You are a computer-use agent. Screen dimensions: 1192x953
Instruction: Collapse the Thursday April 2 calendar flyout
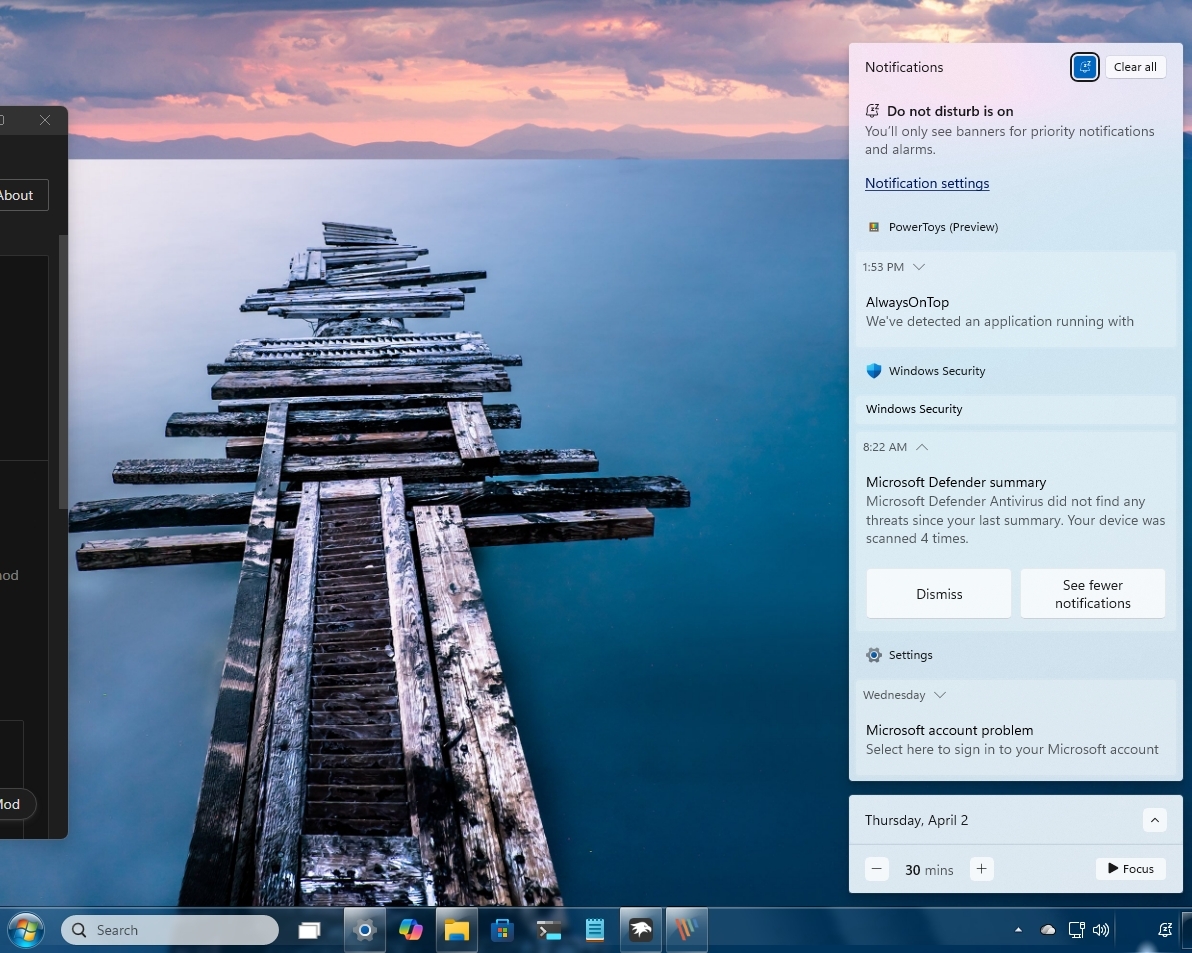pyautogui.click(x=1154, y=819)
